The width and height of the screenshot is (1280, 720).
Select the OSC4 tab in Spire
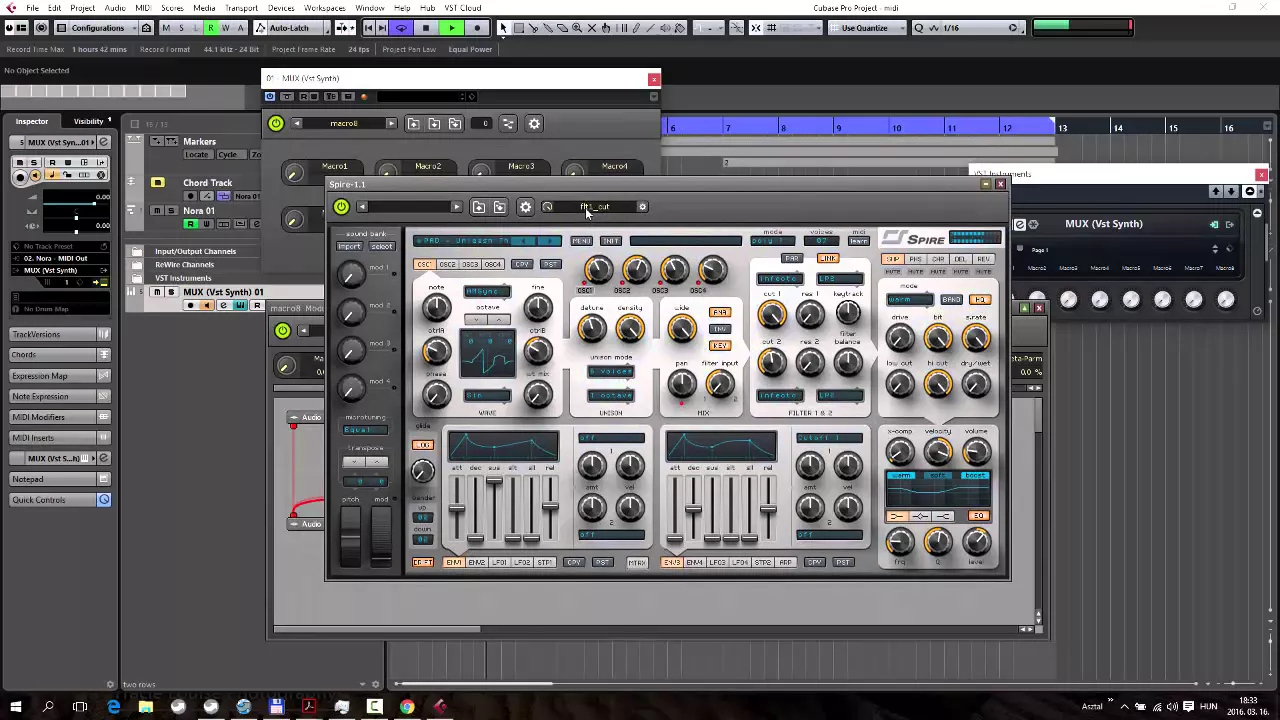(493, 265)
